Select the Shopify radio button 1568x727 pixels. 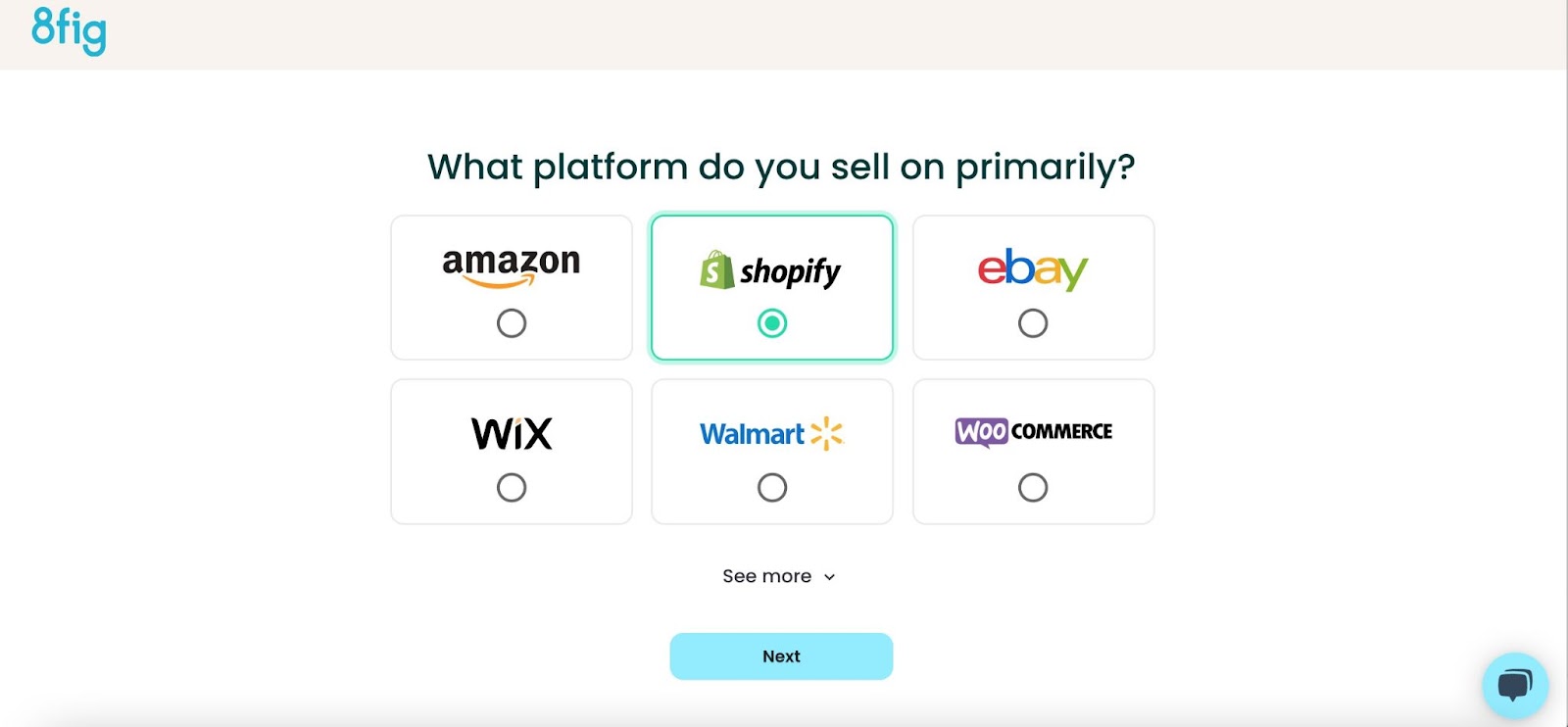pos(772,323)
